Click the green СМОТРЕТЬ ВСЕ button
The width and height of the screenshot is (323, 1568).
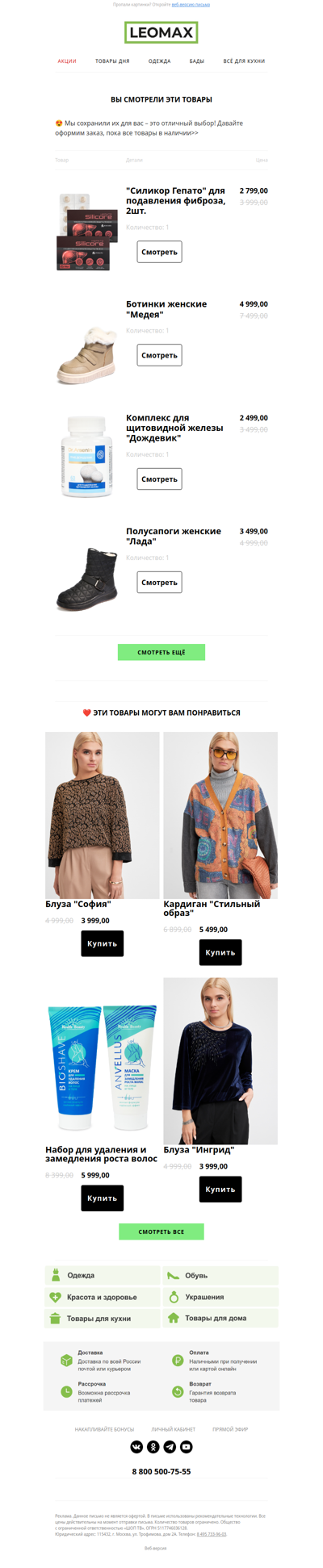tap(161, 1231)
